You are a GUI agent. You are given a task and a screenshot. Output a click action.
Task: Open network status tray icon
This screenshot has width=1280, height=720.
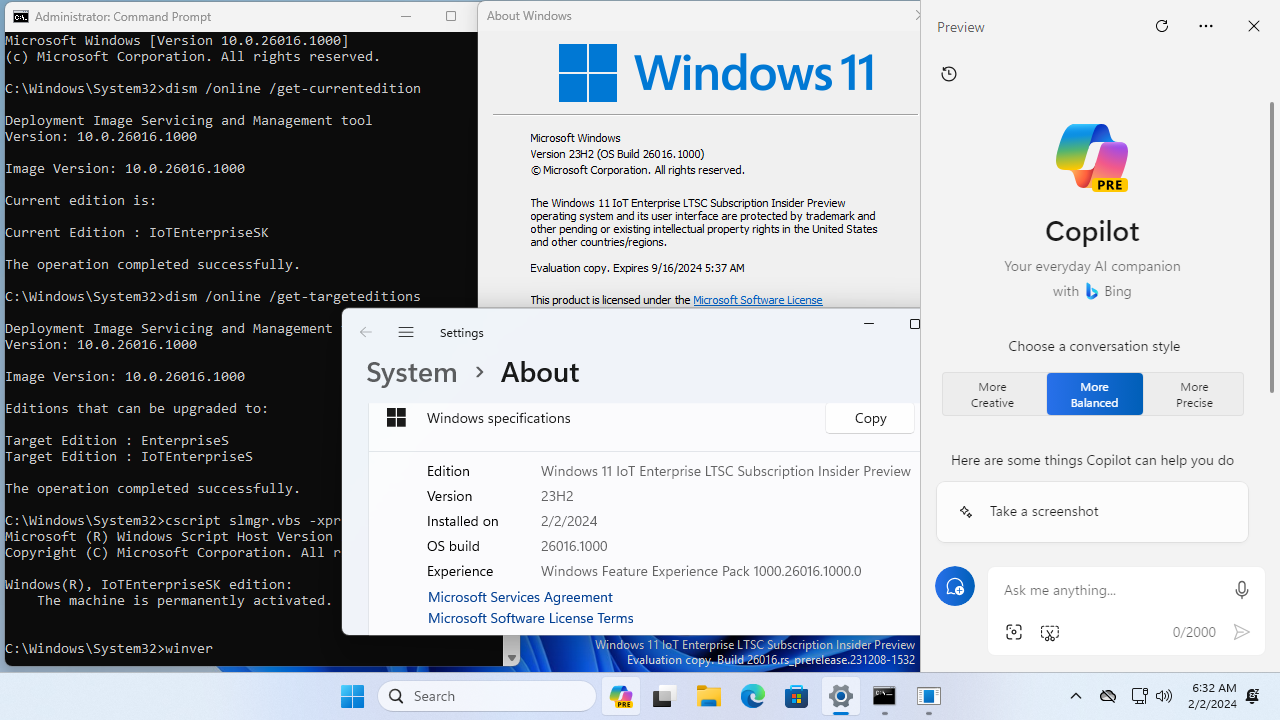click(1139, 696)
